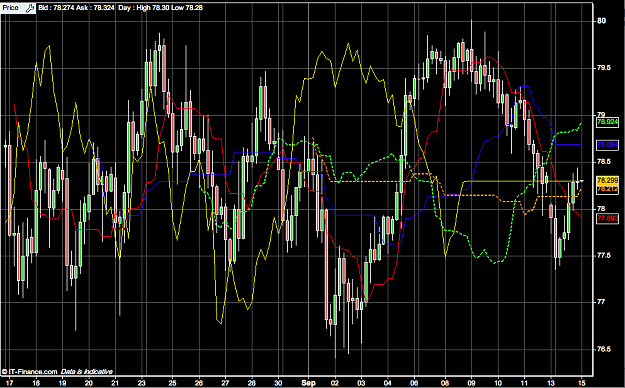
Task: Click the red 77.893 indicator price tag
Action: click(x=607, y=218)
